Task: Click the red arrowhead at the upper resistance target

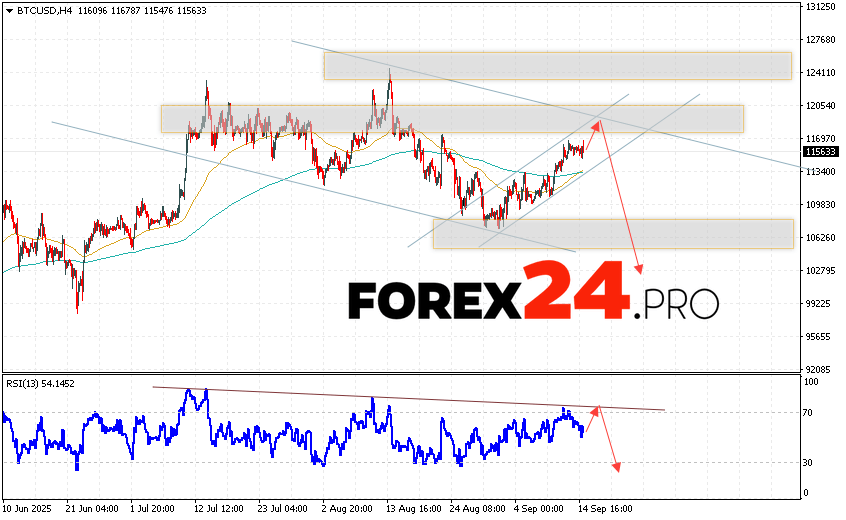Action: coord(598,124)
